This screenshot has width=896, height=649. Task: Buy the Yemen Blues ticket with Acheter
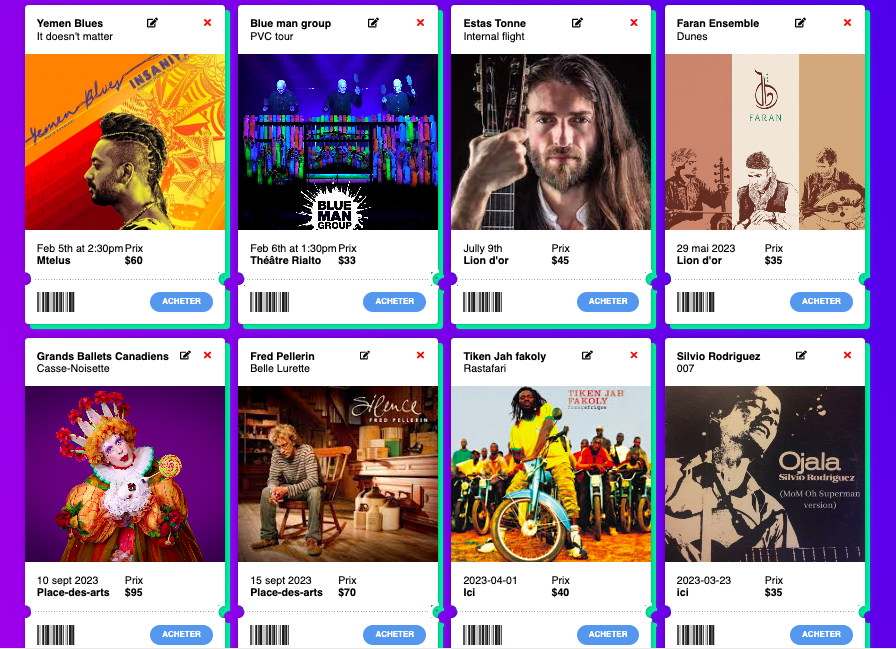coord(181,302)
